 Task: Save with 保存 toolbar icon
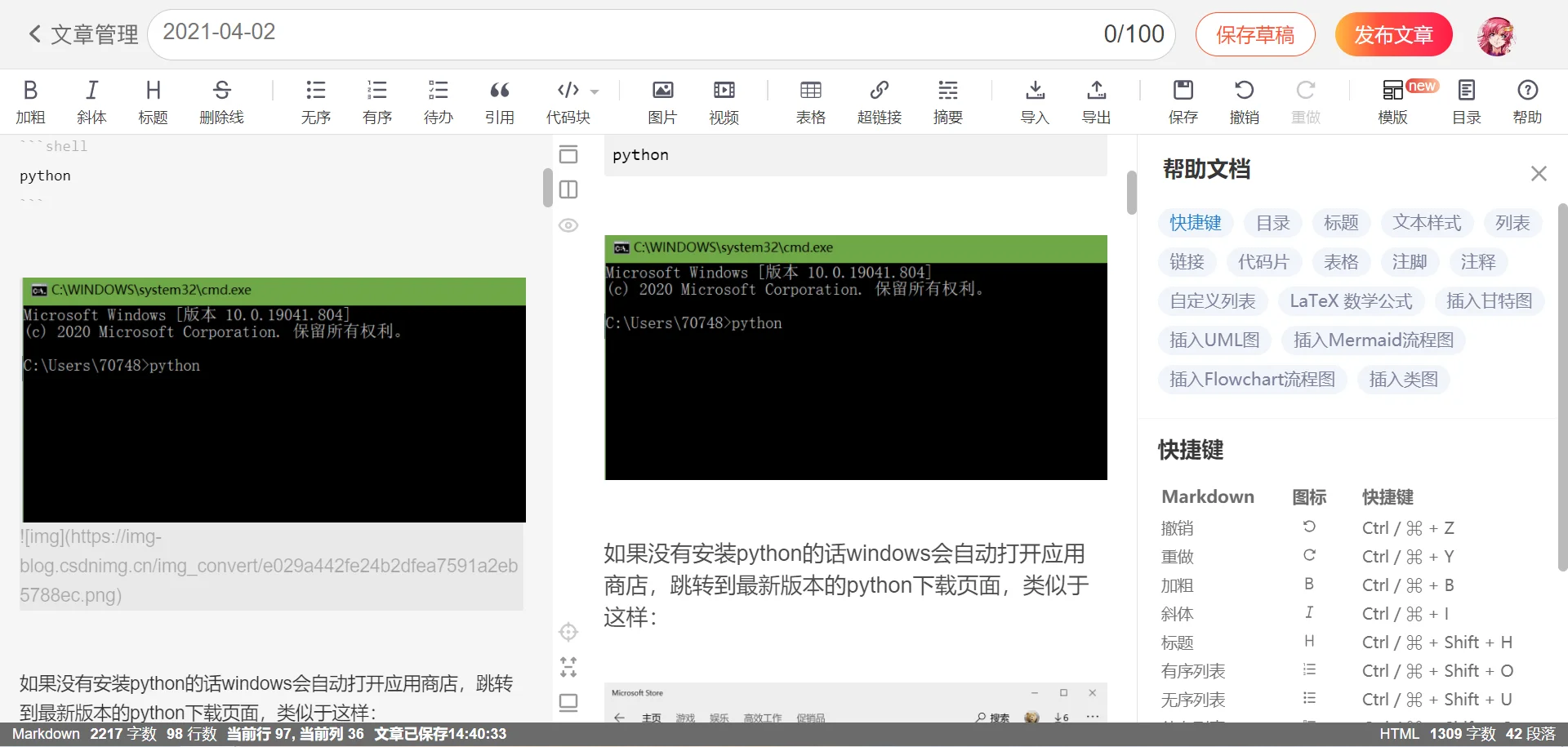(x=1183, y=101)
